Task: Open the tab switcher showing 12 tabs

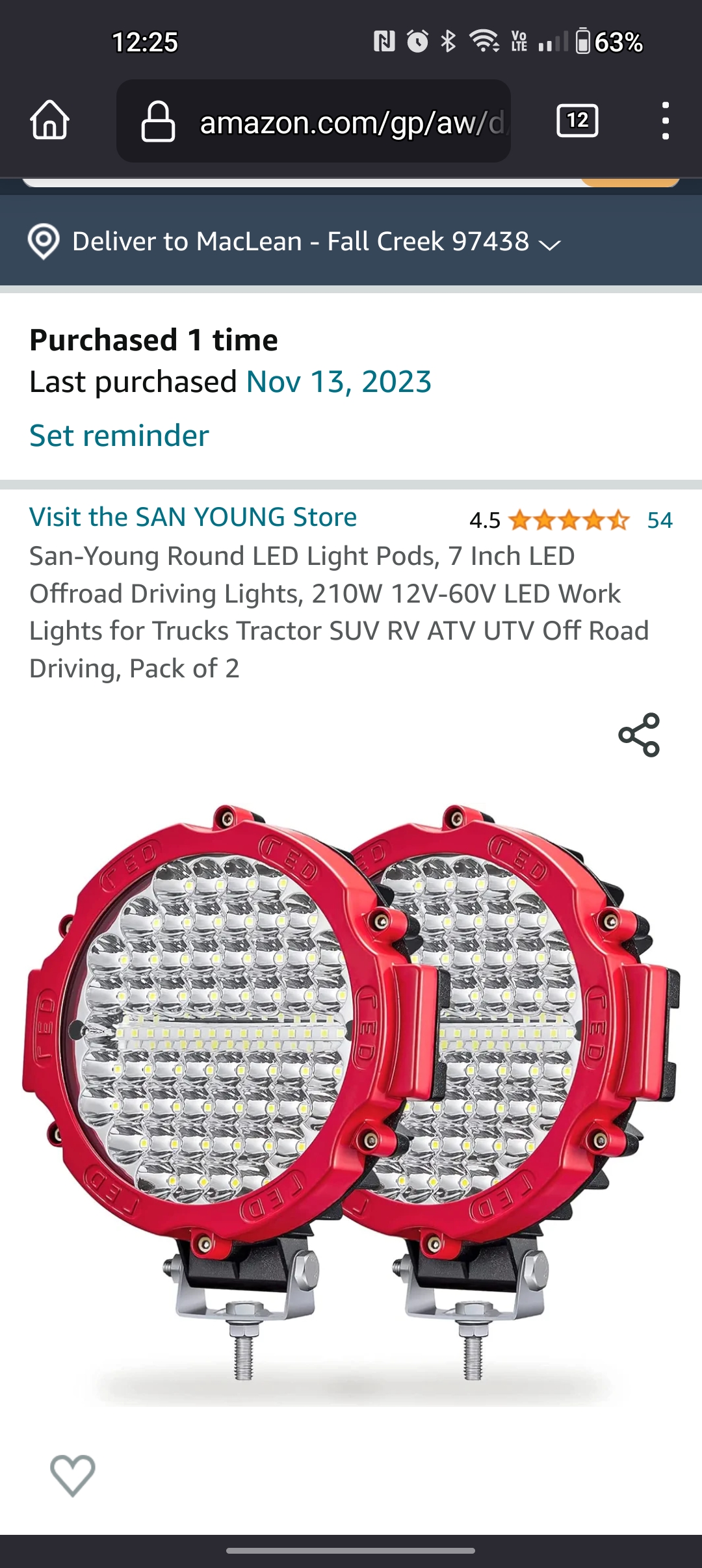Action: click(x=577, y=121)
